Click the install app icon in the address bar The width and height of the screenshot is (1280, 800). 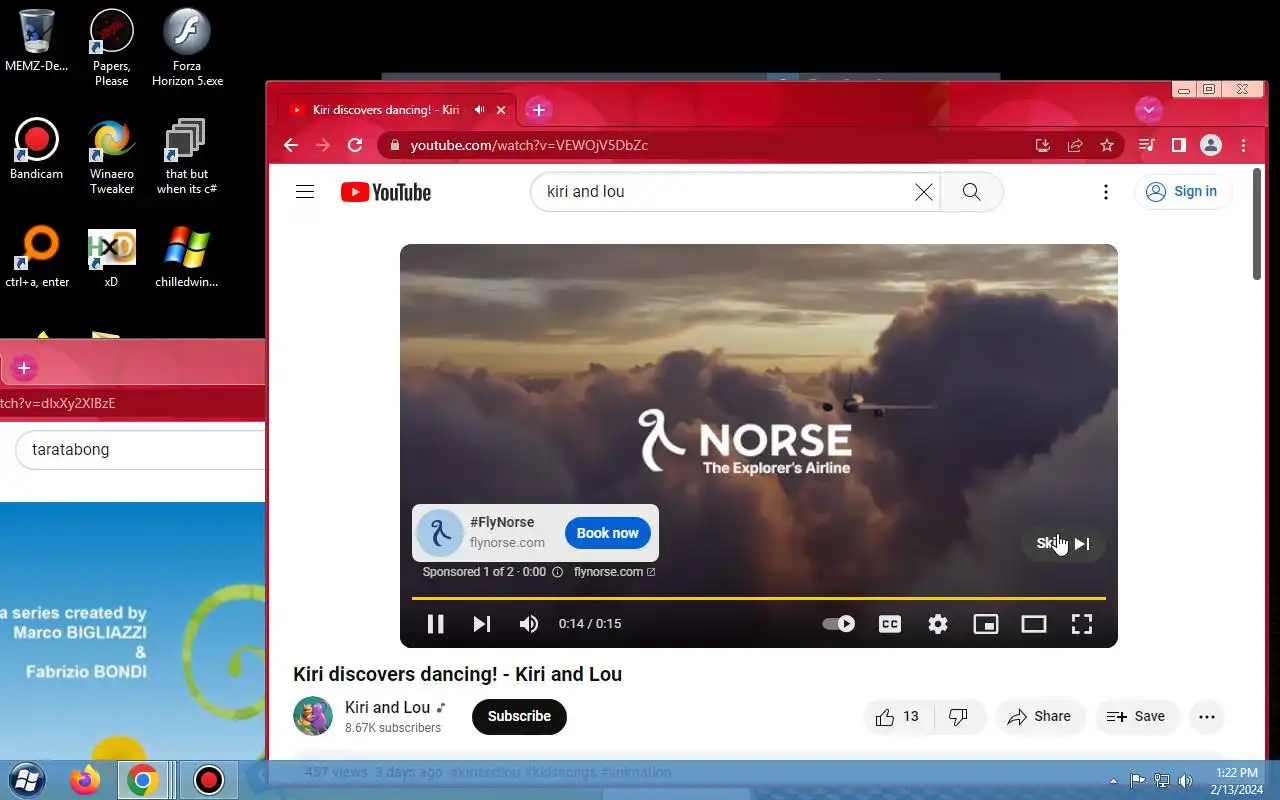point(1043,145)
